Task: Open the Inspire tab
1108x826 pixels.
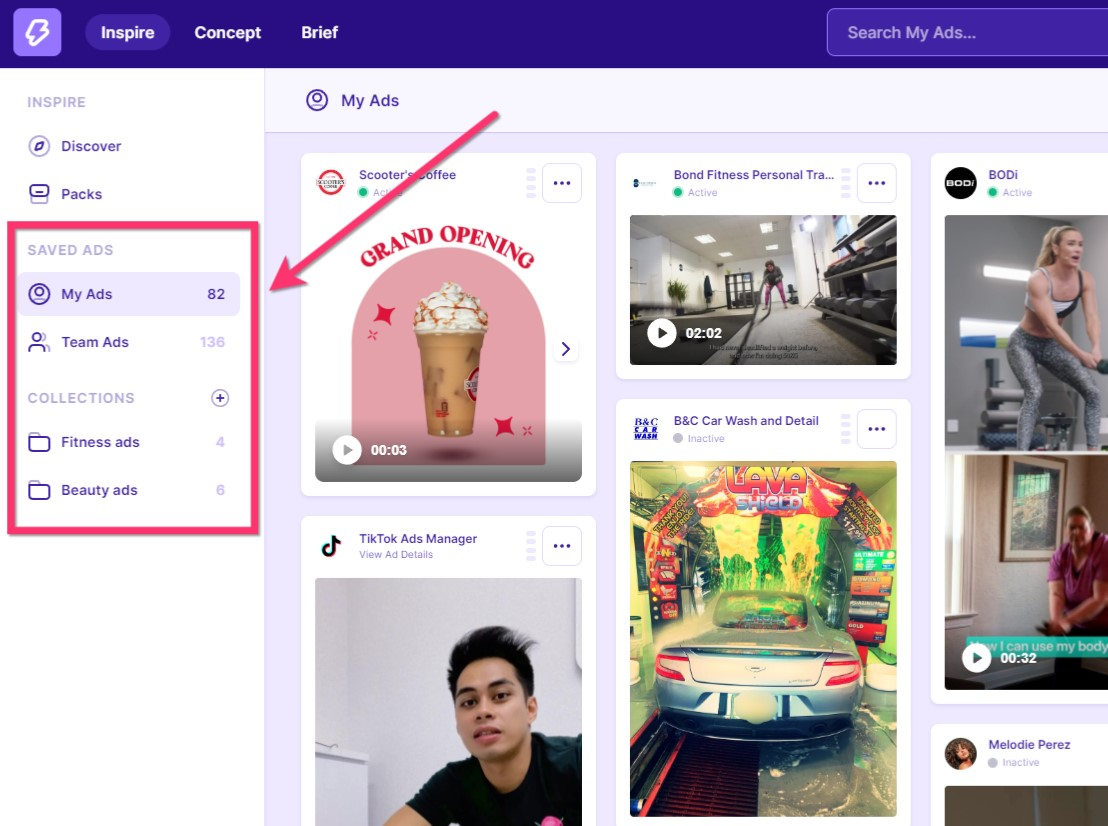Action: tap(127, 33)
